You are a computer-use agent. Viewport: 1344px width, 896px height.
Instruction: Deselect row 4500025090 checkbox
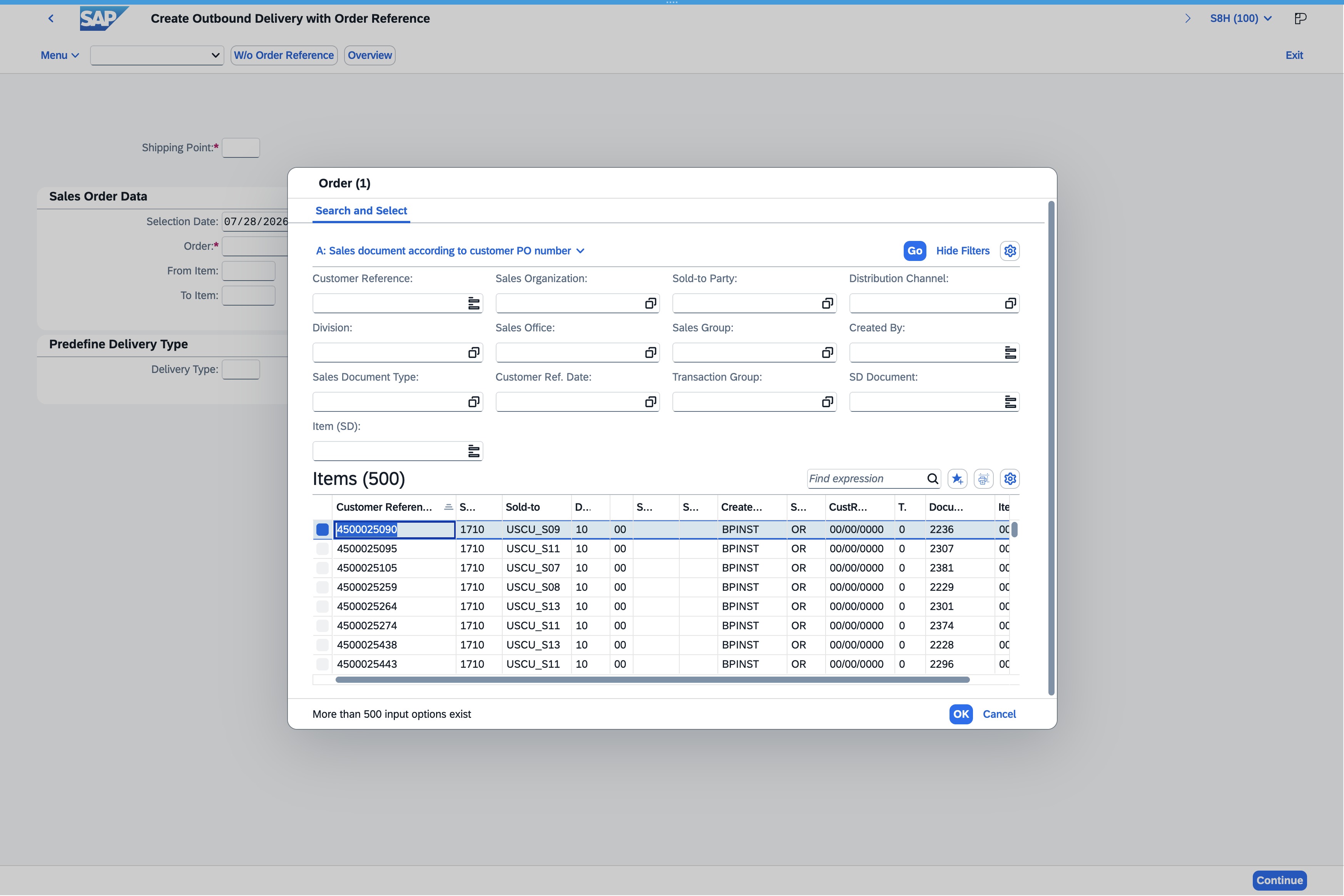click(x=322, y=530)
